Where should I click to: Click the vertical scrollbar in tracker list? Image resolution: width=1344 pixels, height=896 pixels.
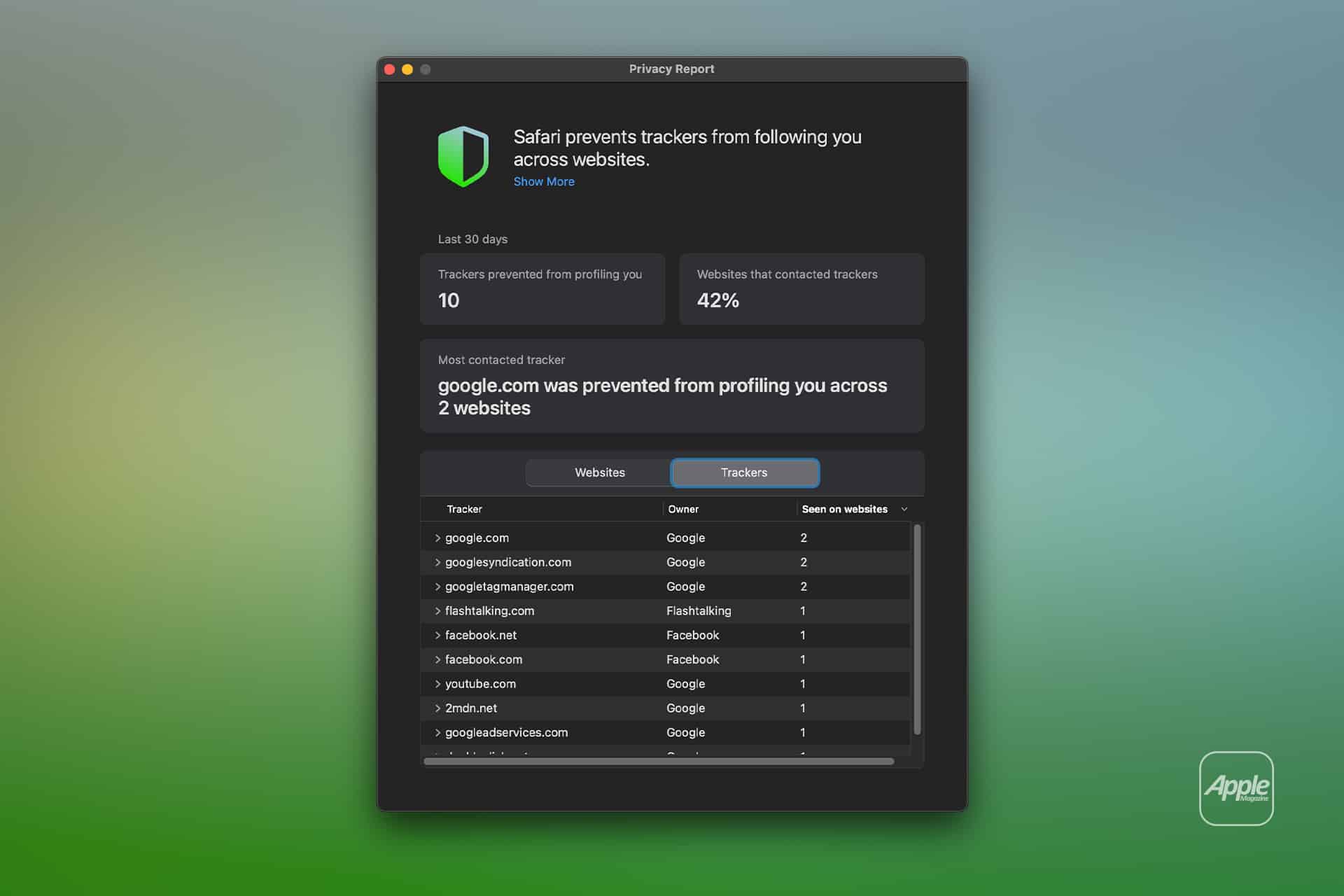[x=917, y=629]
